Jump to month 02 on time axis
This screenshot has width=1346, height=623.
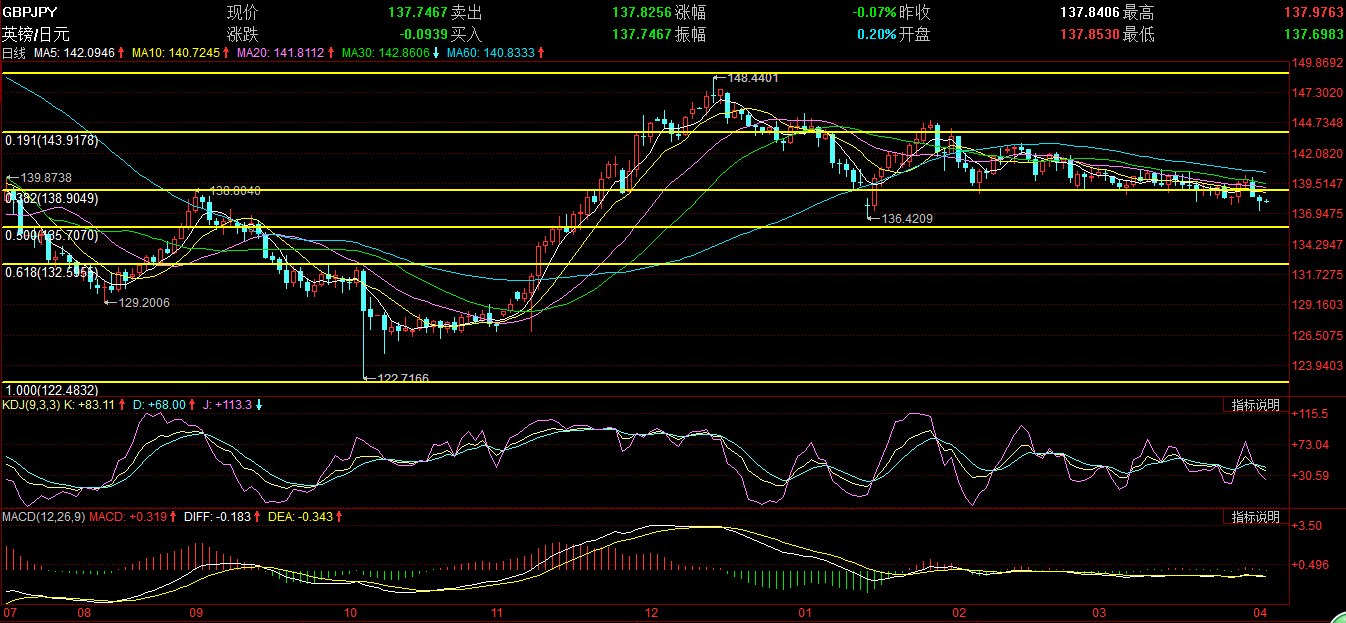click(x=958, y=612)
